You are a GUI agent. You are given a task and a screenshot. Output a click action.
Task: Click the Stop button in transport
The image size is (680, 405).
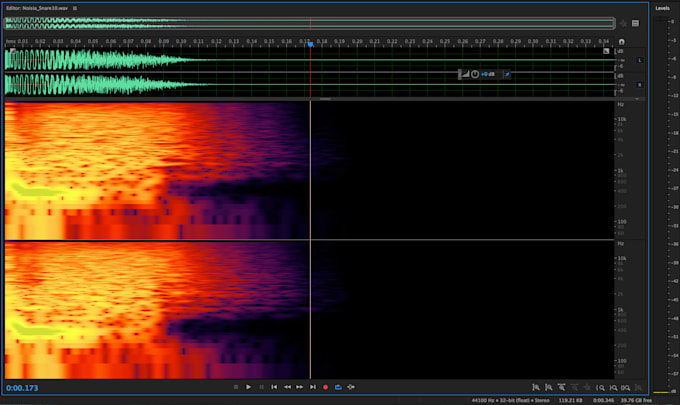[x=236, y=387]
